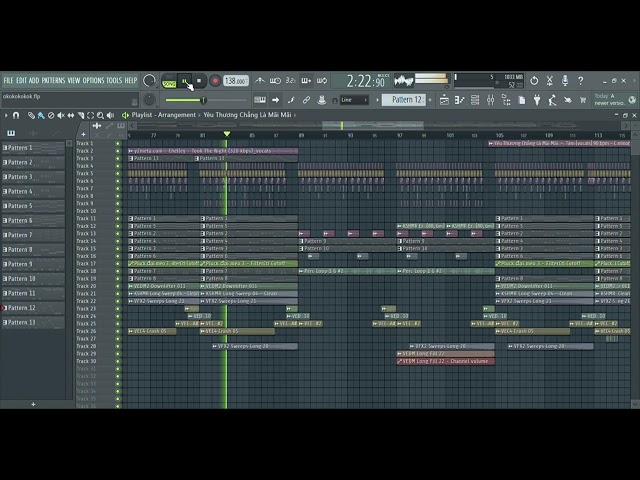The height and width of the screenshot is (480, 640).
Task: Open audio editor with the scissors icon
Action: 549,81
